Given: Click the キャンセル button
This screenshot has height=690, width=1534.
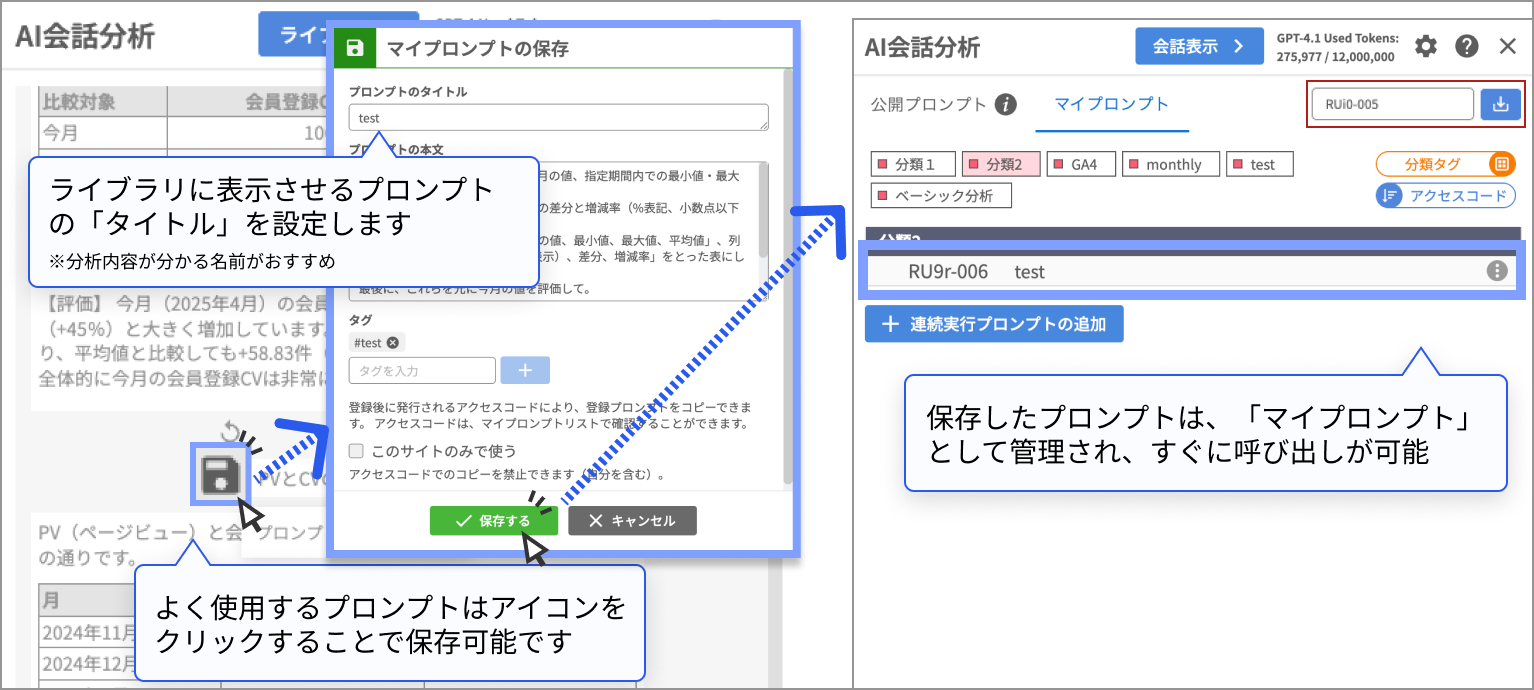Looking at the screenshot, I should pyautogui.click(x=632, y=521).
